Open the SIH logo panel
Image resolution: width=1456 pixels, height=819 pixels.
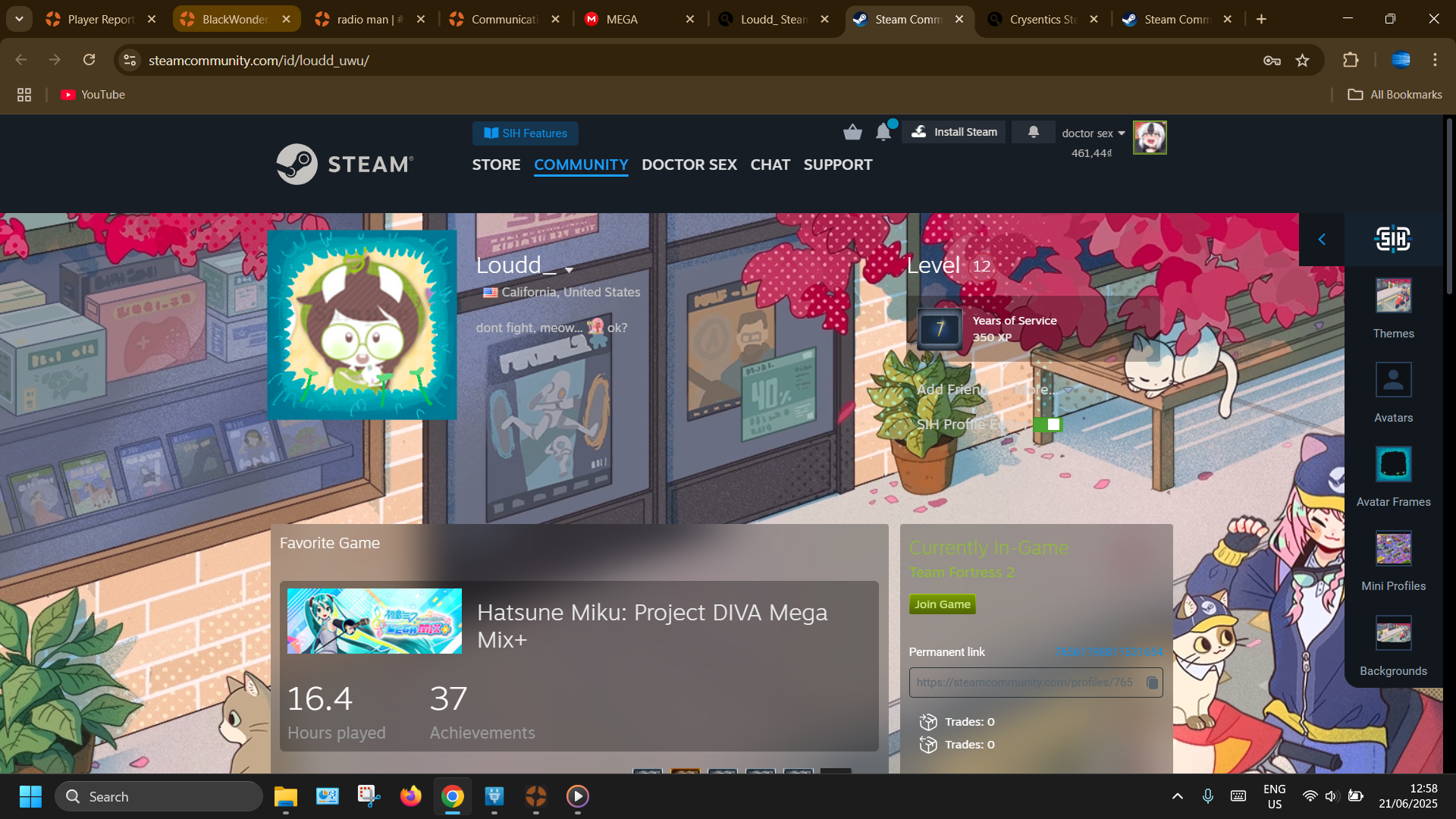click(1393, 239)
